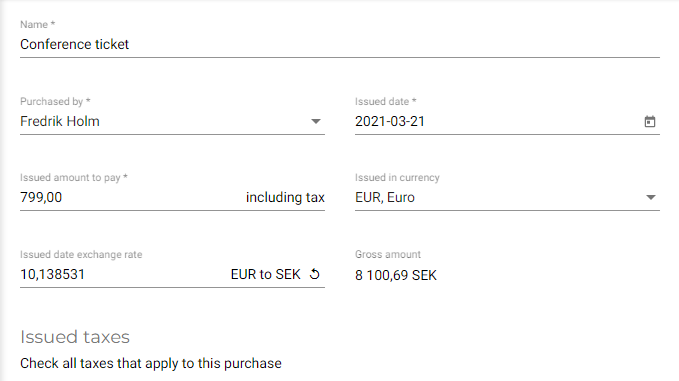Screen dimensions: 679x381
Task: Select the Fredrik Holm purchaser value
Action: (x=60, y=121)
